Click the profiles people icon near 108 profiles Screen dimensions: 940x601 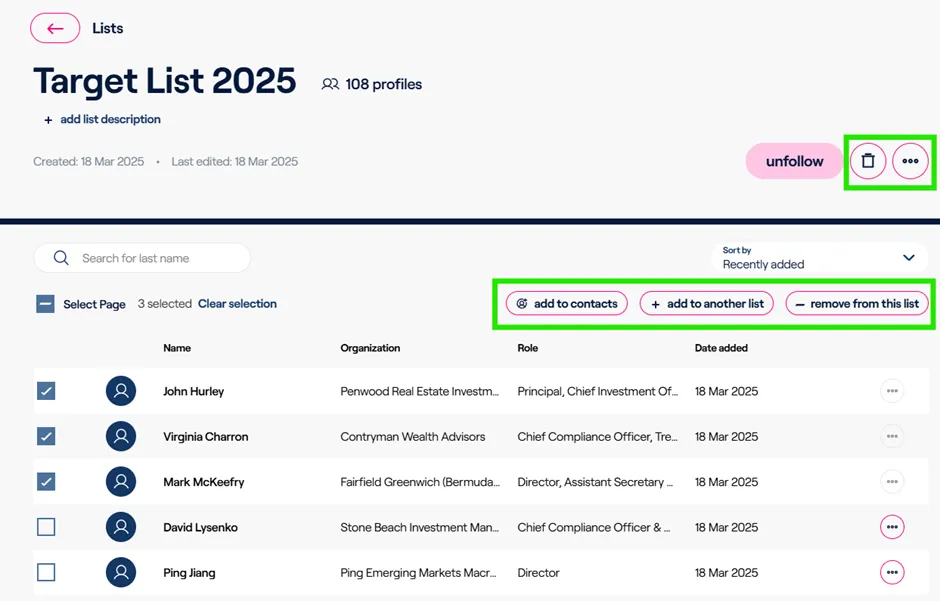pos(330,84)
